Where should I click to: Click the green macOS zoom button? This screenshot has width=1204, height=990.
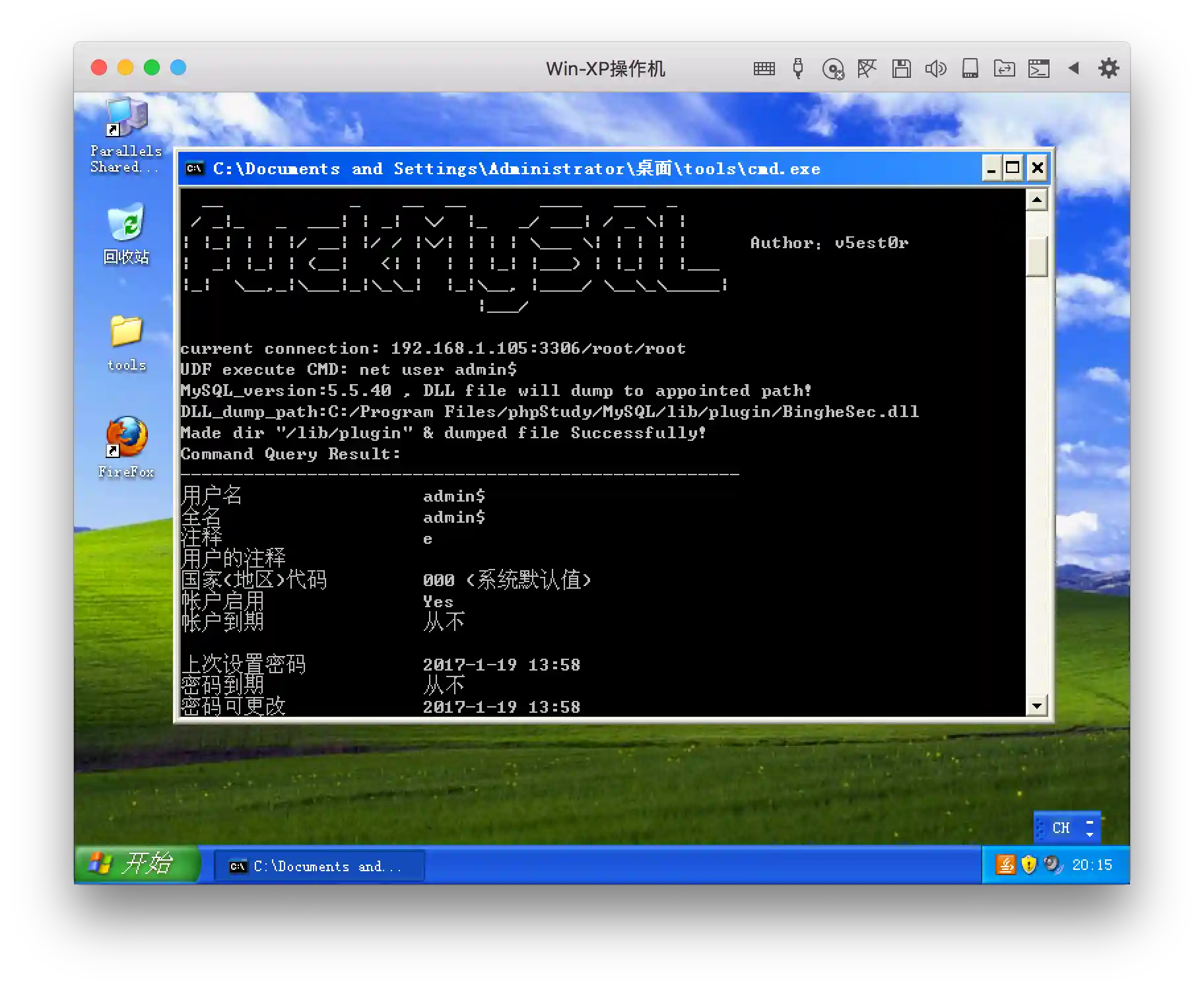coord(152,67)
